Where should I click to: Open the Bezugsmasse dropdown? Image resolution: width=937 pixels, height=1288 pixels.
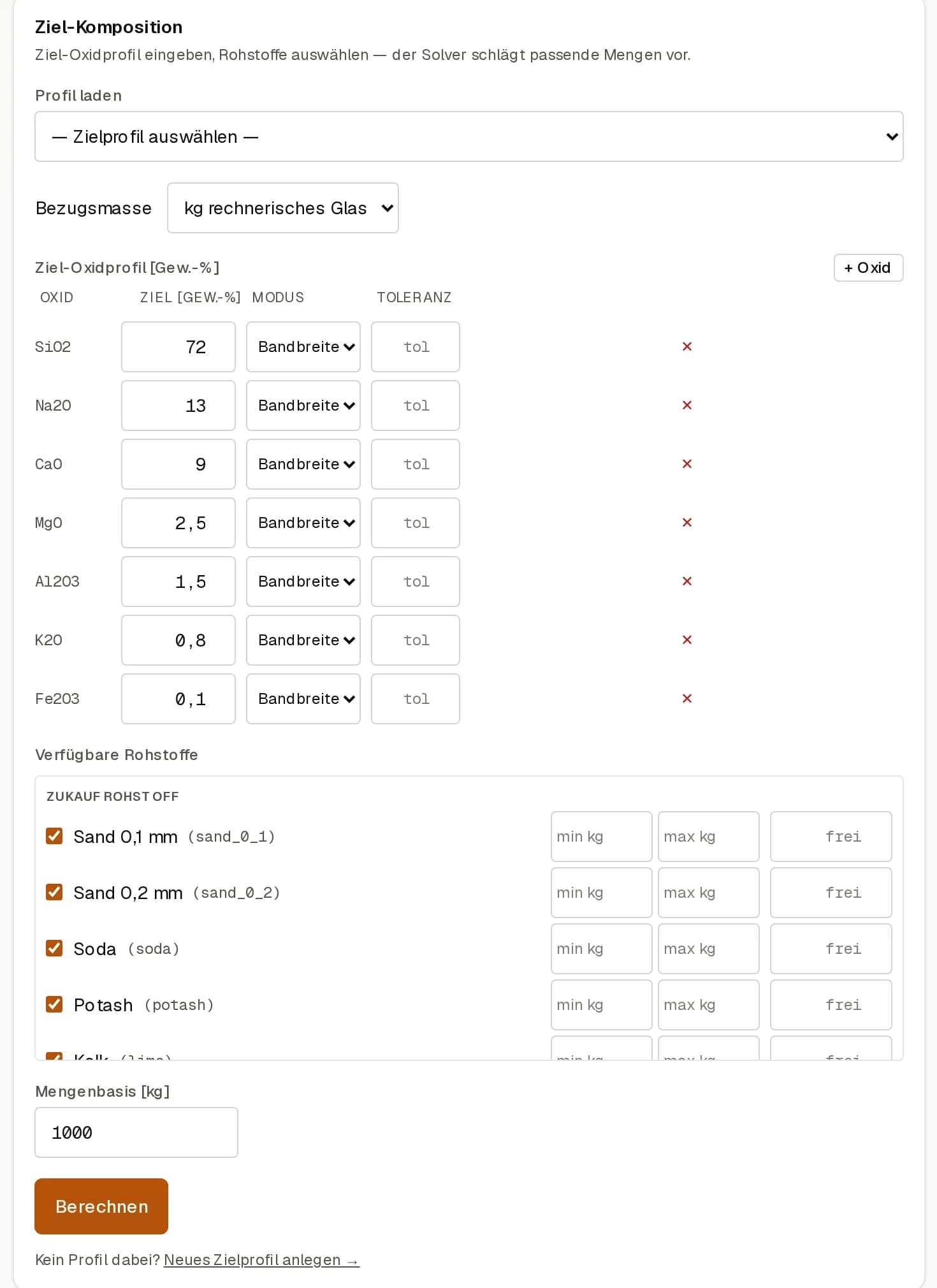click(x=283, y=208)
